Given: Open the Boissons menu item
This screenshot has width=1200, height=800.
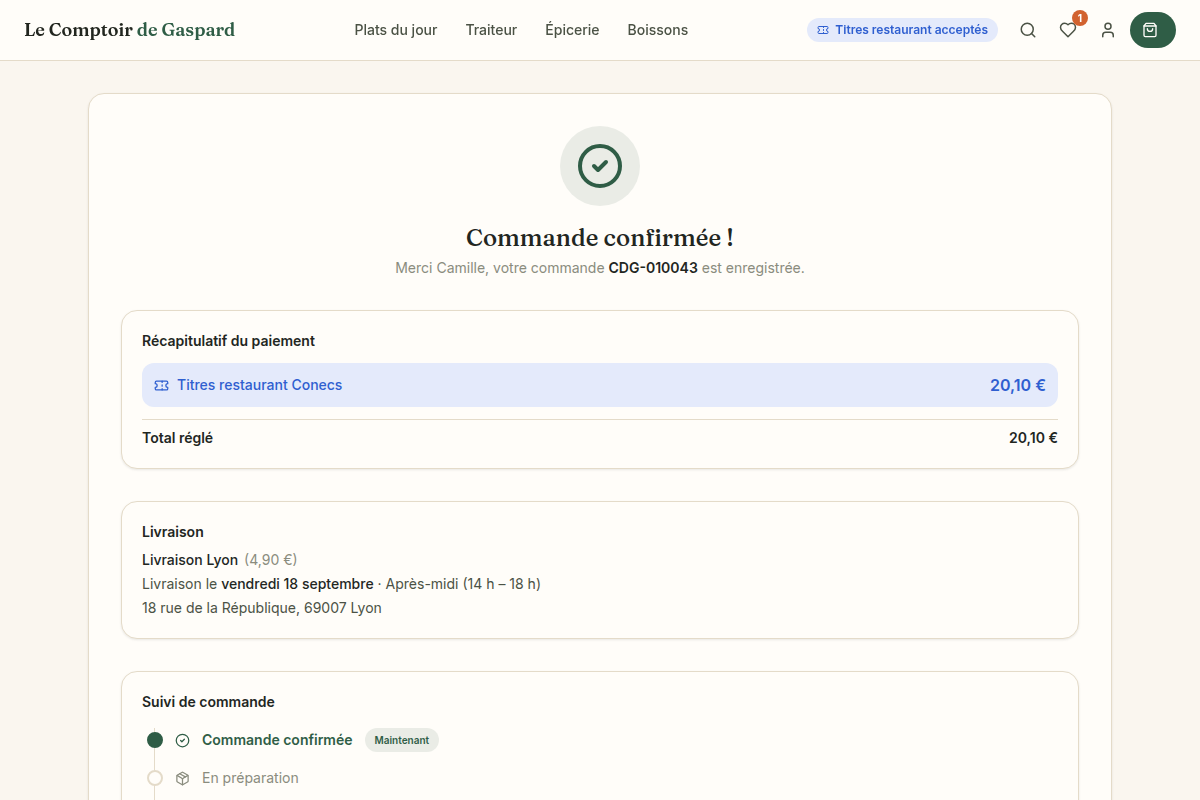Looking at the screenshot, I should tap(658, 30).
